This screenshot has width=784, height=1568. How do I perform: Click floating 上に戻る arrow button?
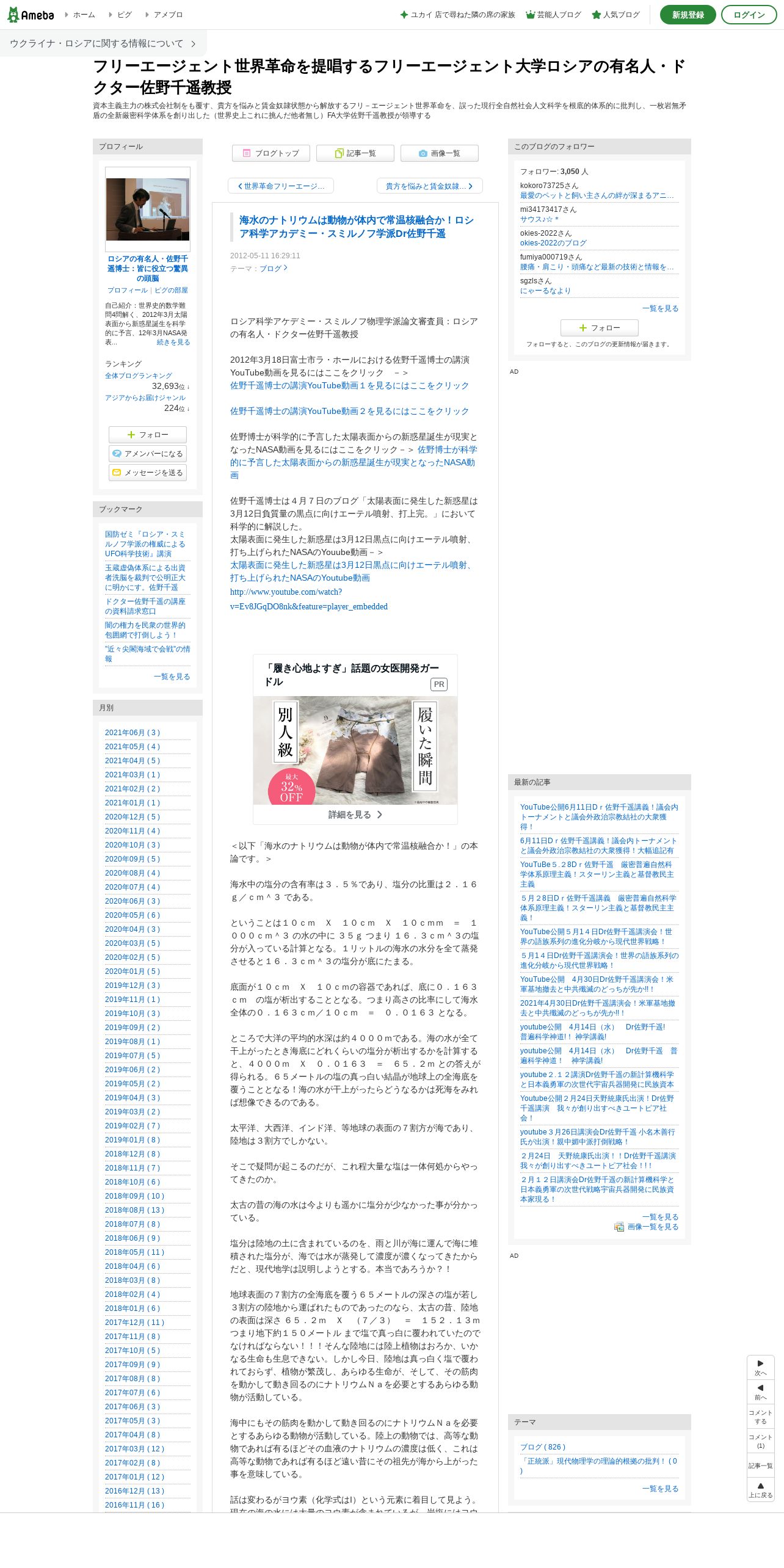(x=761, y=1490)
